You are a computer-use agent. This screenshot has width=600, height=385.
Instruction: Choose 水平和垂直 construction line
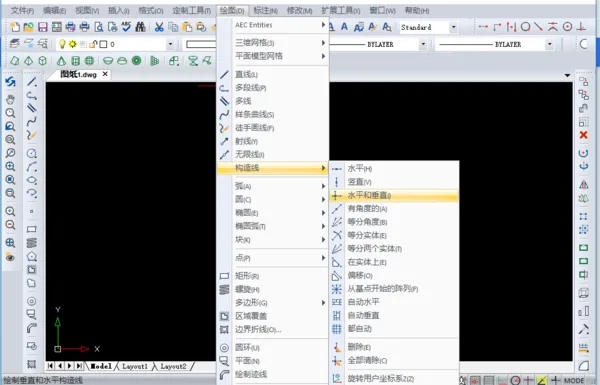[394, 196]
